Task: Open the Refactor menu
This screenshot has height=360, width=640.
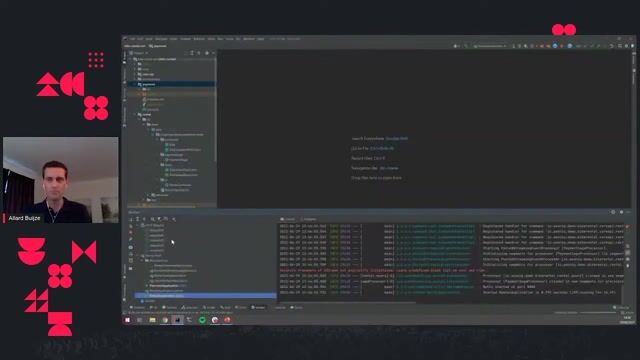Action: coord(199,39)
